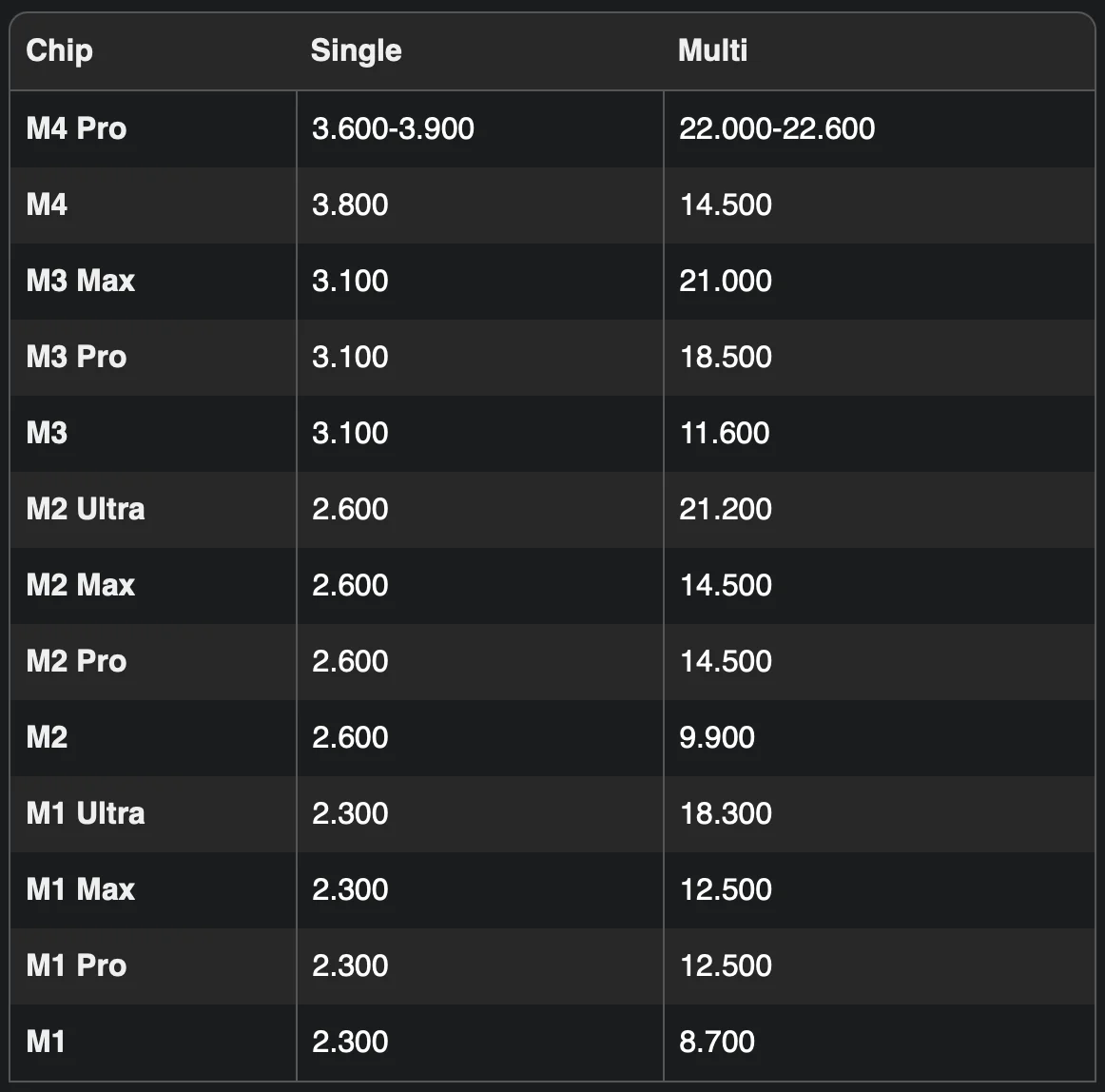Click the Chip column header
Screen dimensions: 1105x1092
[x=60, y=50]
